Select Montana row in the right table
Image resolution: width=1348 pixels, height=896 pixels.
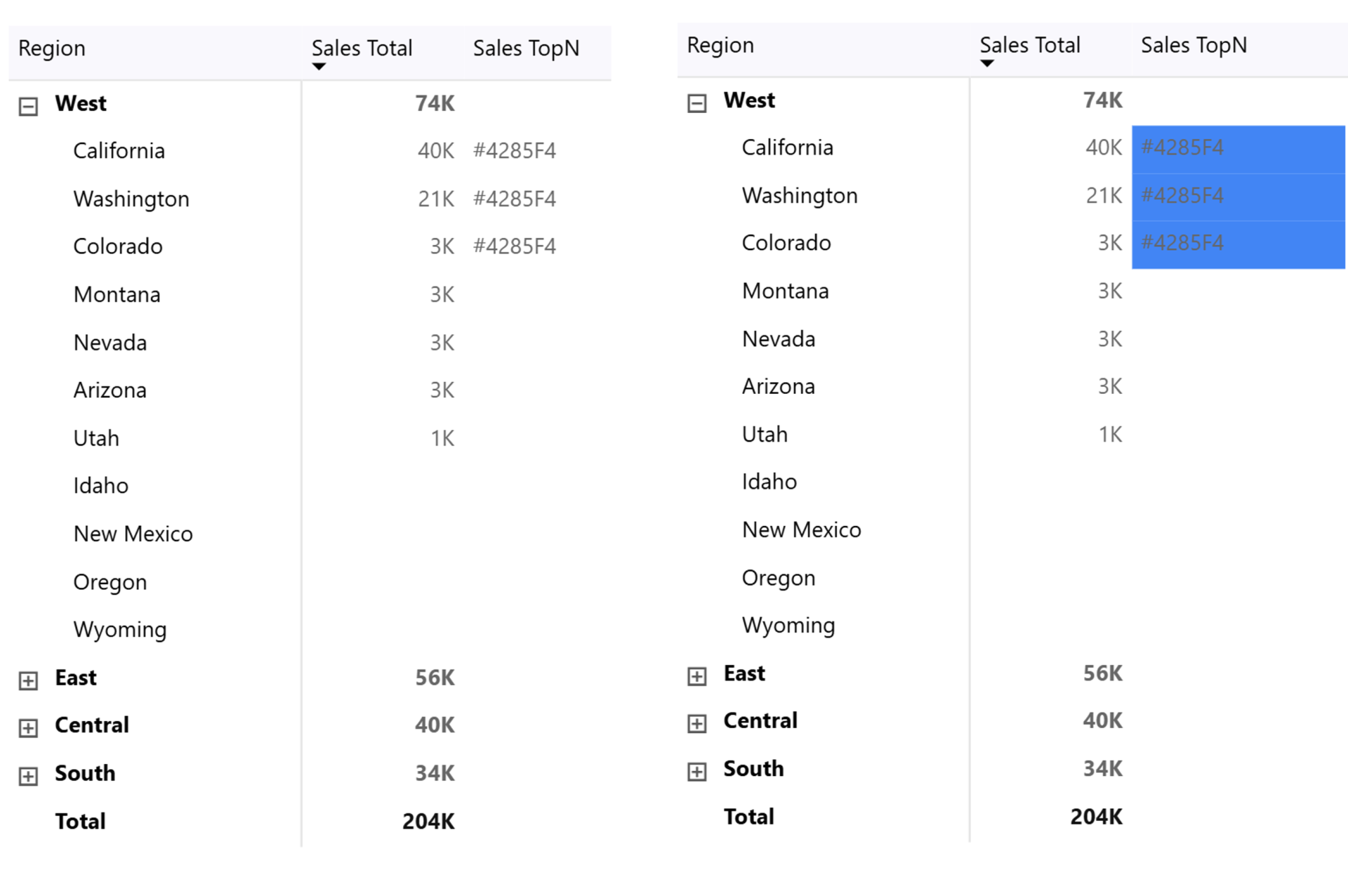click(x=785, y=291)
